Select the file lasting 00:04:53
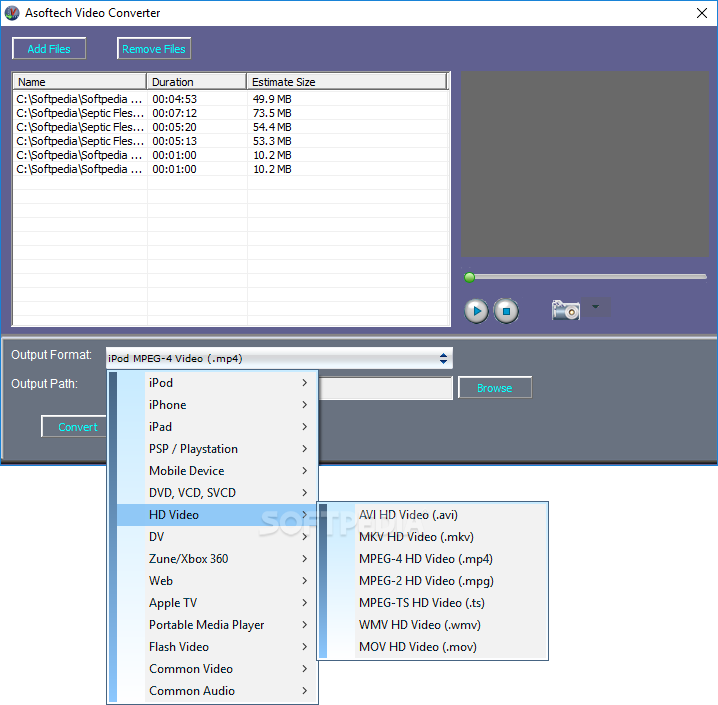This screenshot has width=718, height=705. click(230, 99)
